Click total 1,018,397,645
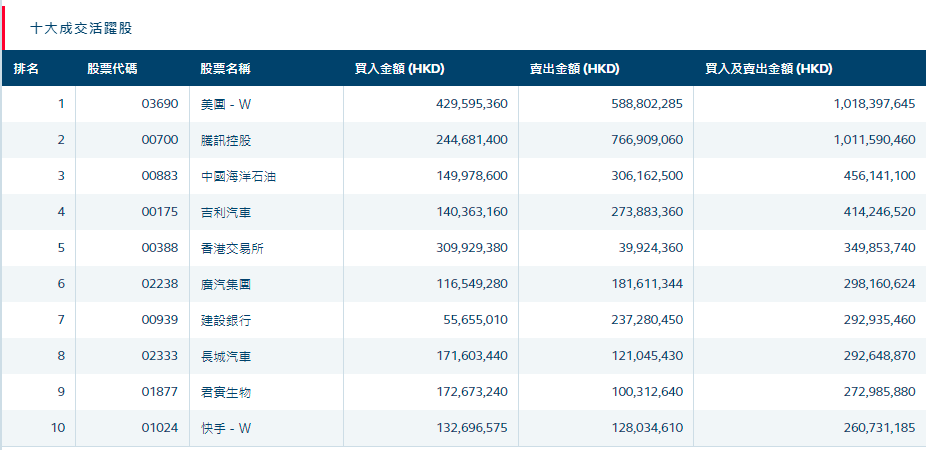 coord(875,104)
